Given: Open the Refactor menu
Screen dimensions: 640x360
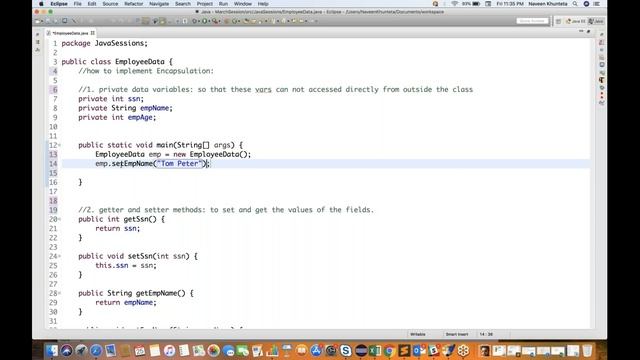Looking at the screenshot, I should 133,4.
